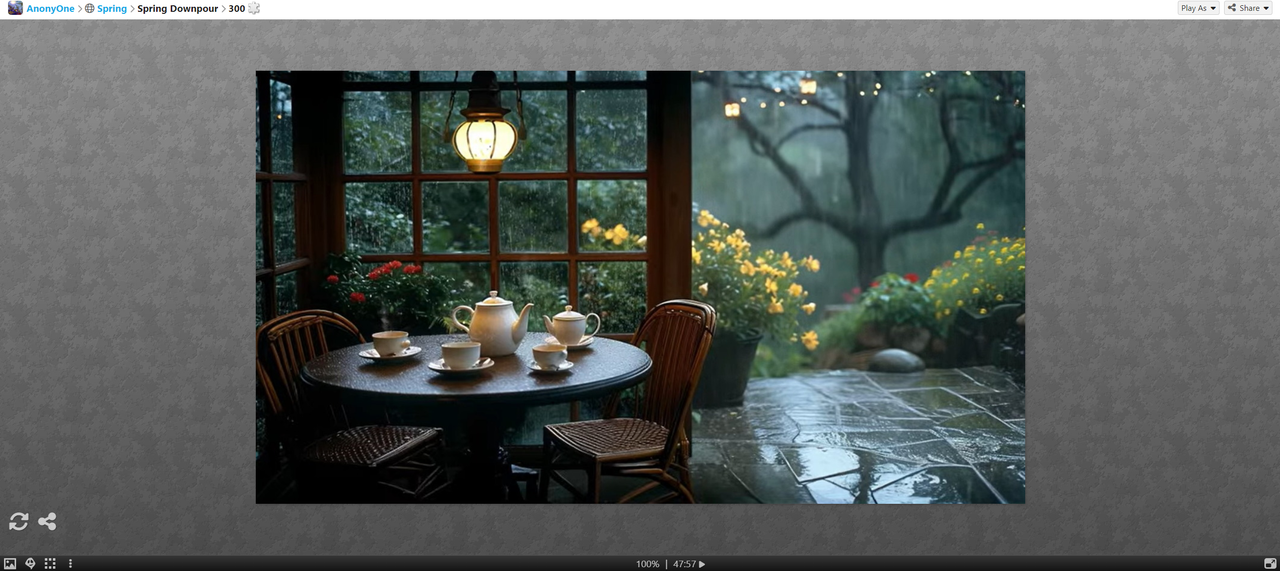The height and width of the screenshot is (571, 1280).
Task: Open the three-dot more options menu
Action: 70,564
